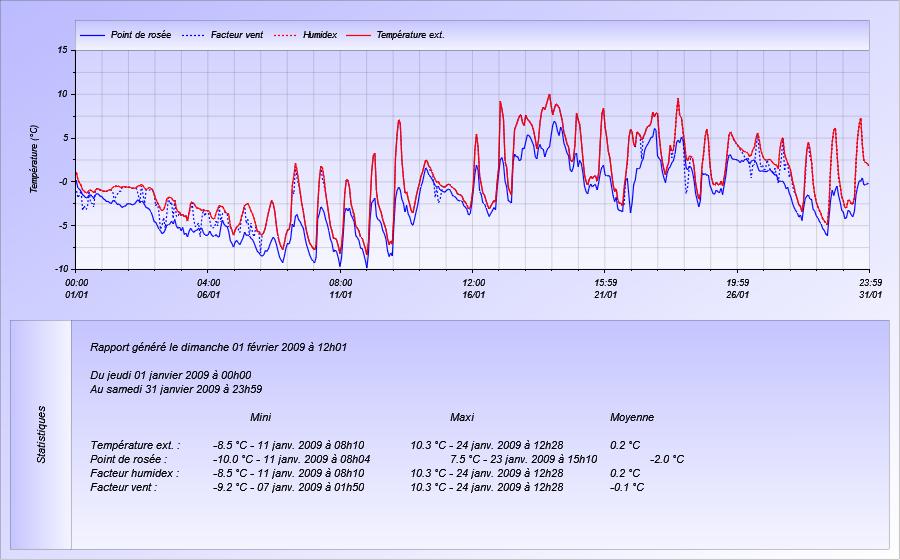Click the Température ext. statistics row label
Image resolution: width=900 pixels, height=560 pixels.
pyautogui.click(x=135, y=445)
